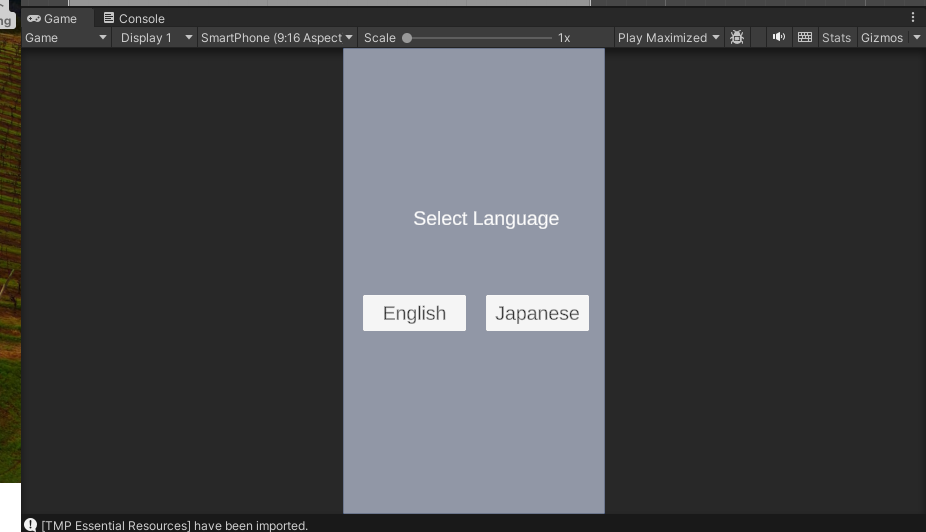Click the Scale slider handle
The width and height of the screenshot is (926, 532).
click(407, 38)
